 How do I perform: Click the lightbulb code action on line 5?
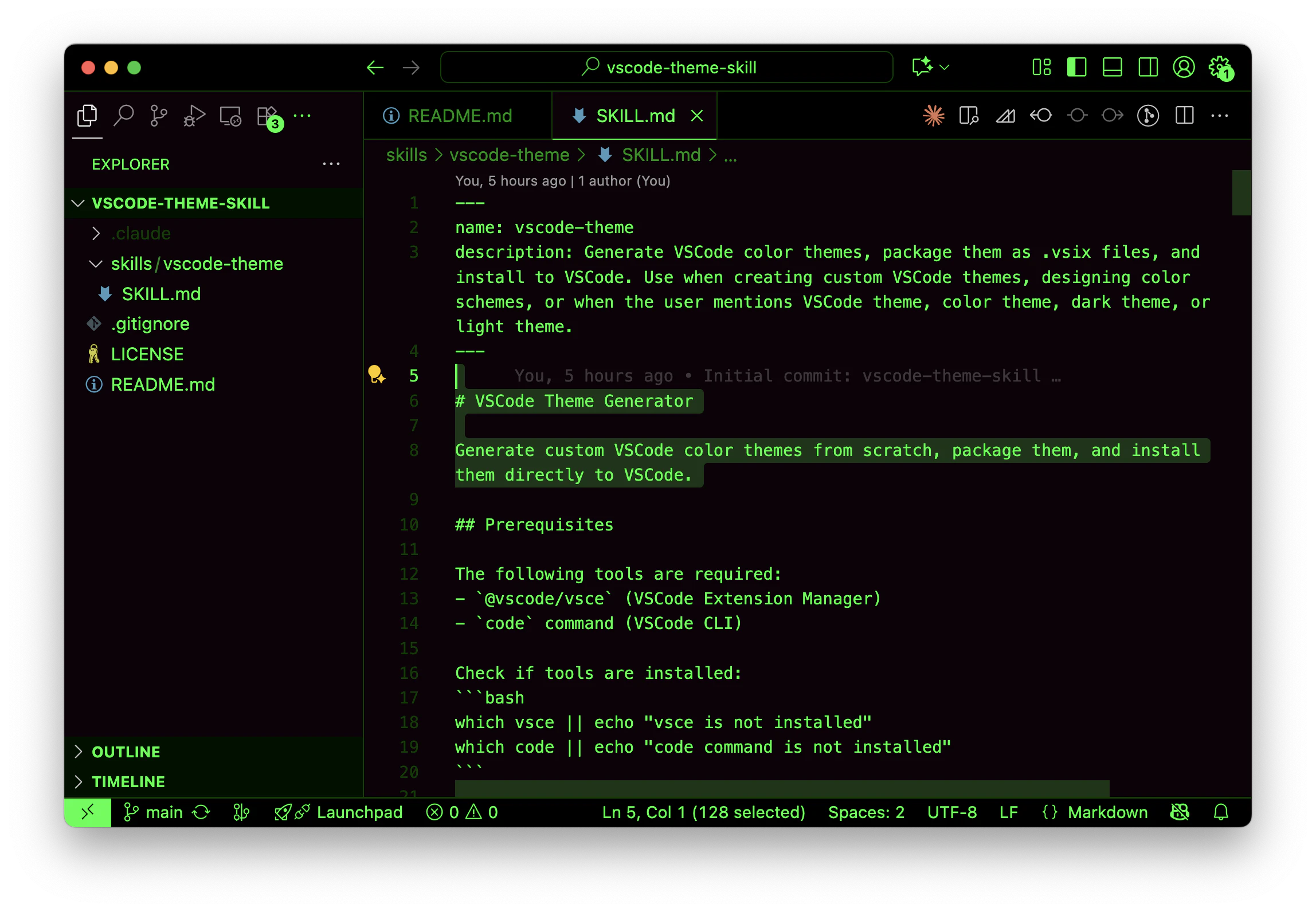(x=376, y=375)
